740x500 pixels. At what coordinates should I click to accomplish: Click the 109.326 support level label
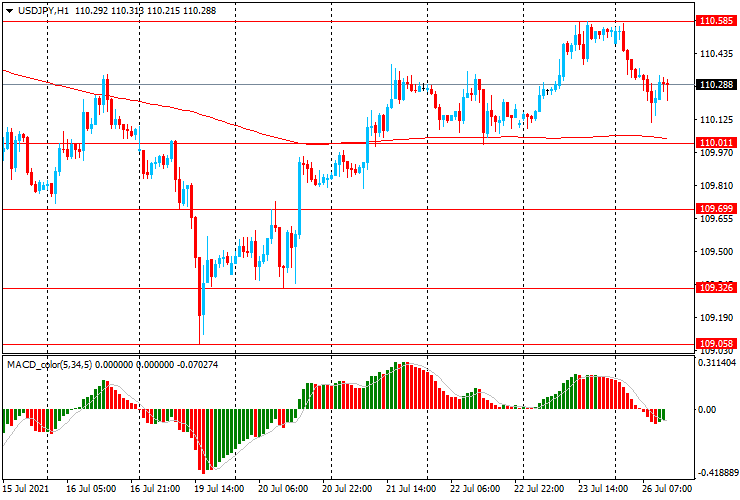coord(716,288)
